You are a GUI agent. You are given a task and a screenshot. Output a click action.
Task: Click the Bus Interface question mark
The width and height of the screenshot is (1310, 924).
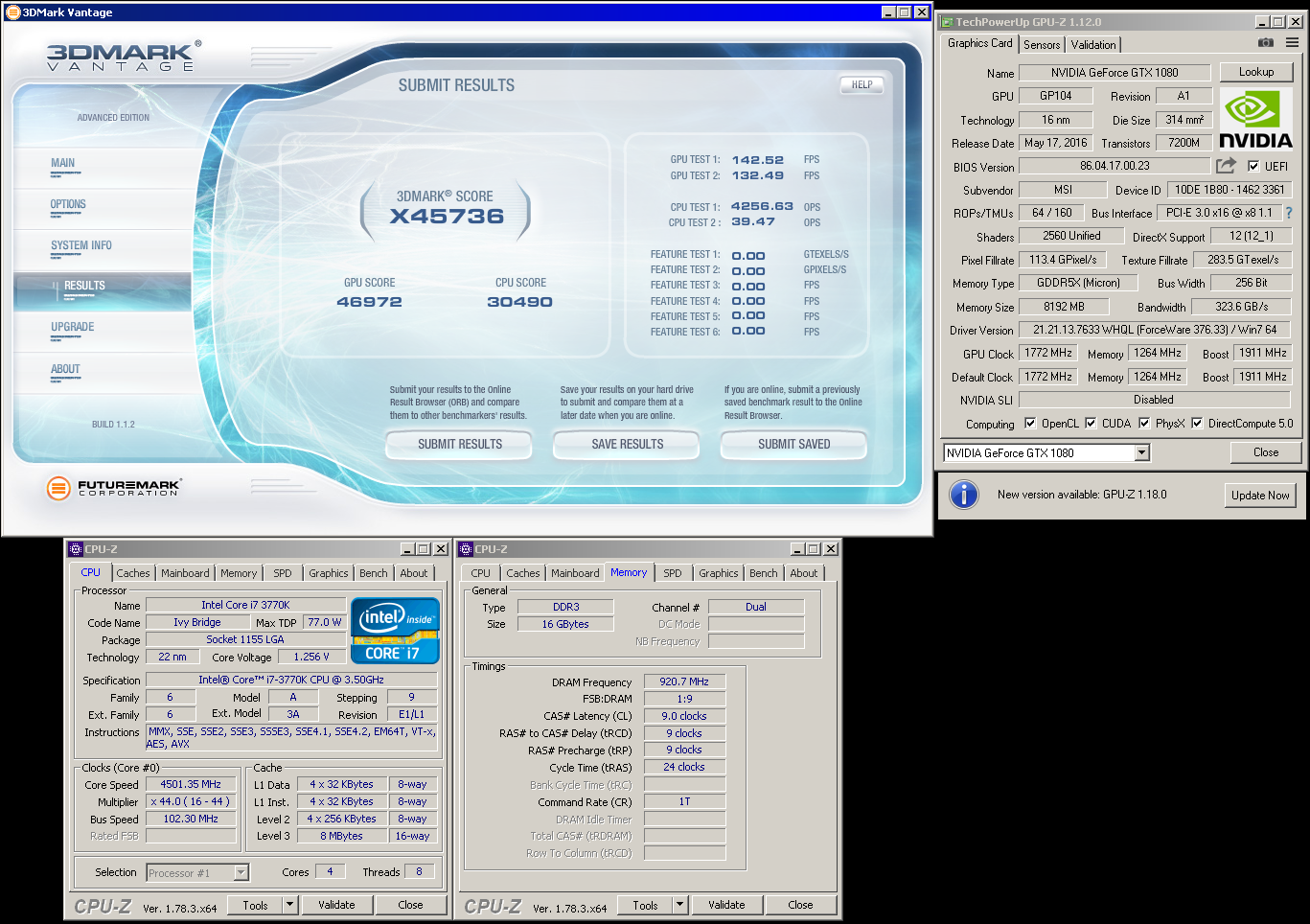coord(1289,213)
